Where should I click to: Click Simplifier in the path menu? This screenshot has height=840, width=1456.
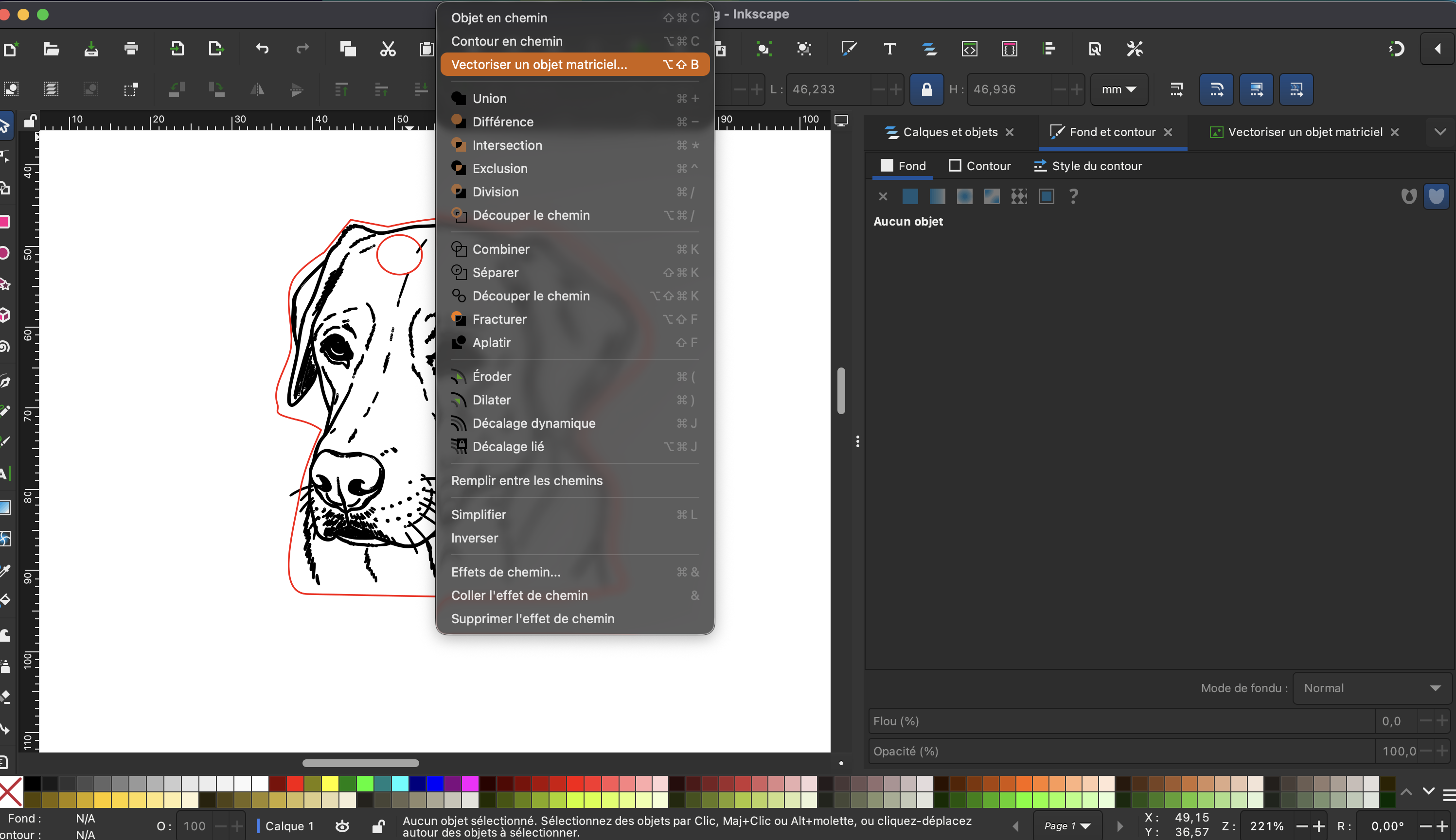coord(479,515)
